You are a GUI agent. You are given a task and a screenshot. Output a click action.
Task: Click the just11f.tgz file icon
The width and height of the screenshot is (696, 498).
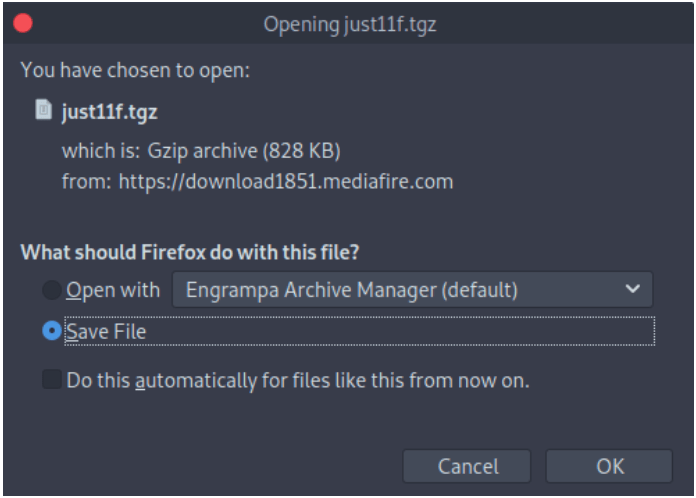(x=43, y=110)
